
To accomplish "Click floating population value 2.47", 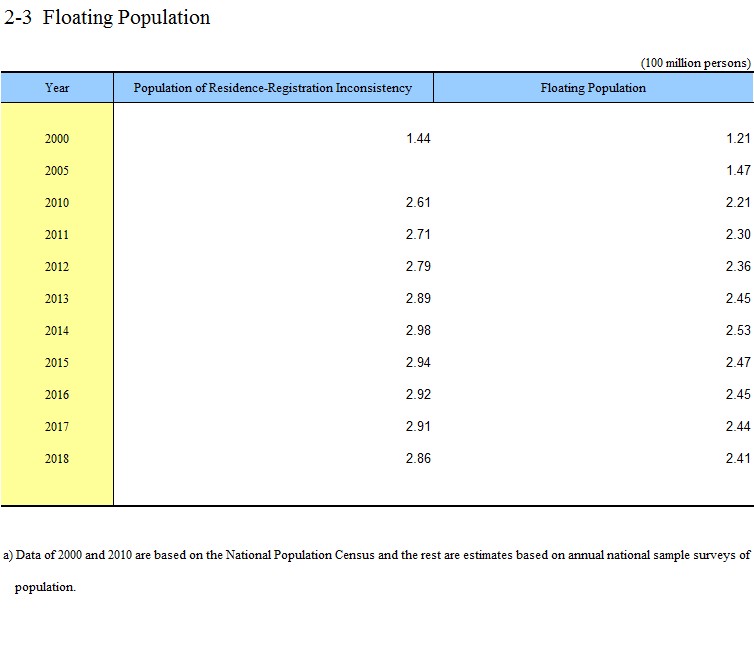I will pyautogui.click(x=738, y=363).
